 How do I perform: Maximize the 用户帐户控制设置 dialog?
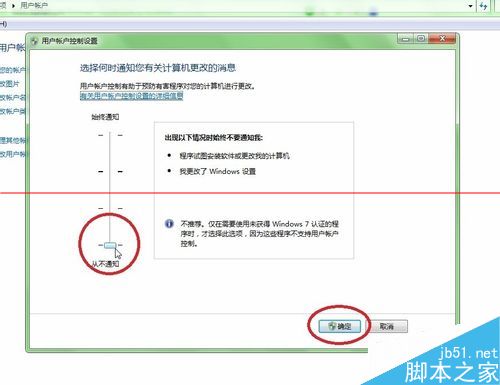pos(421,39)
